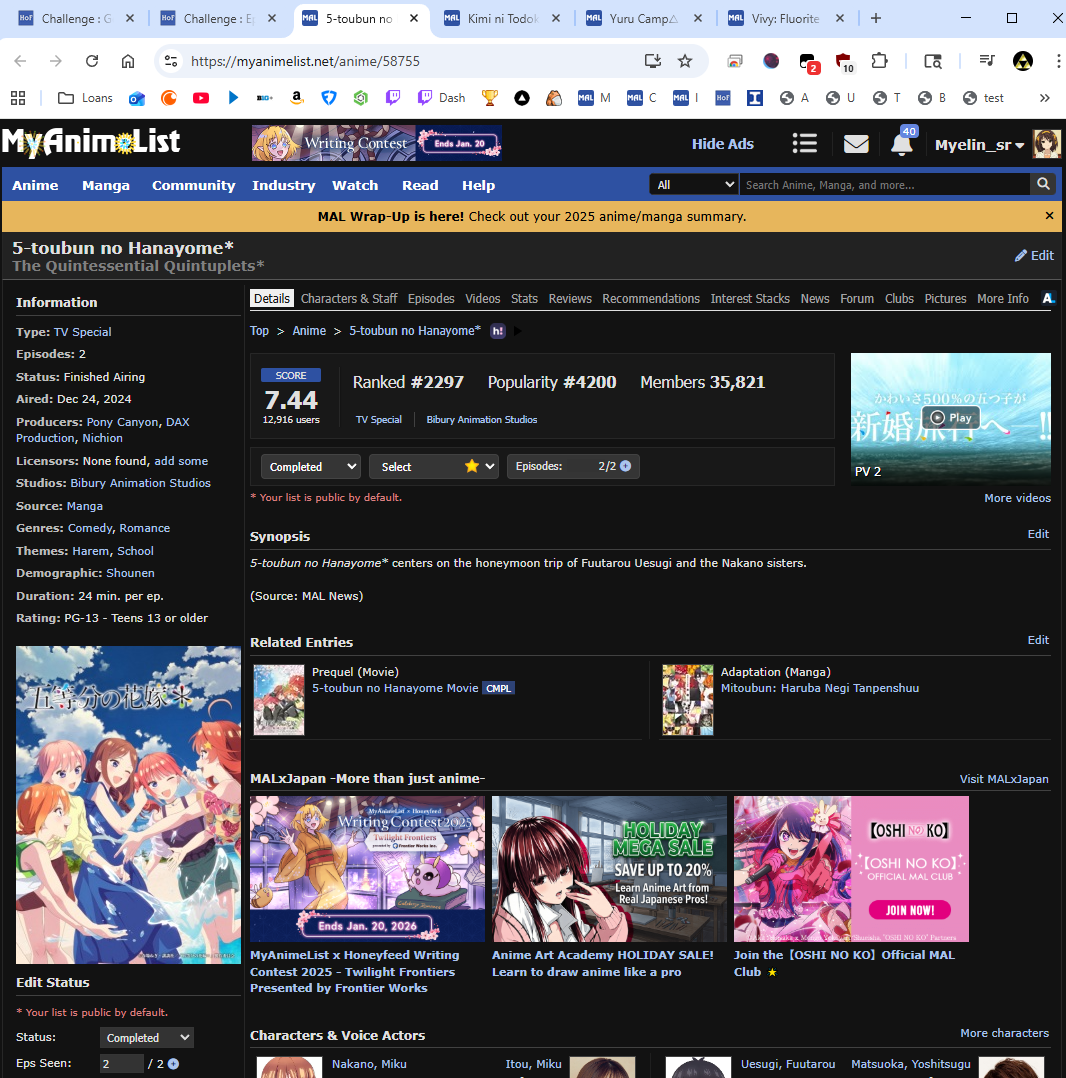
Task: Edit the Synopsis section
Action: [x=1038, y=534]
